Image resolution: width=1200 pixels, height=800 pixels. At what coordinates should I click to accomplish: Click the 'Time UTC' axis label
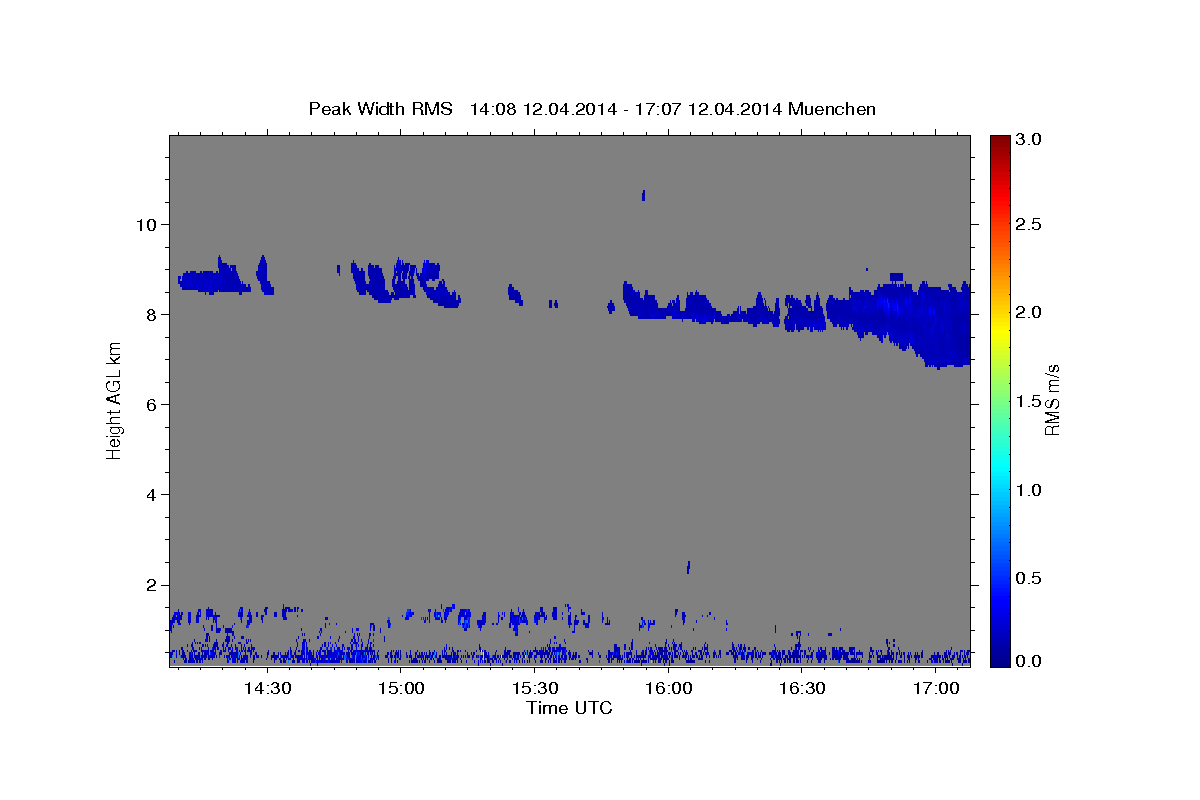click(x=569, y=708)
